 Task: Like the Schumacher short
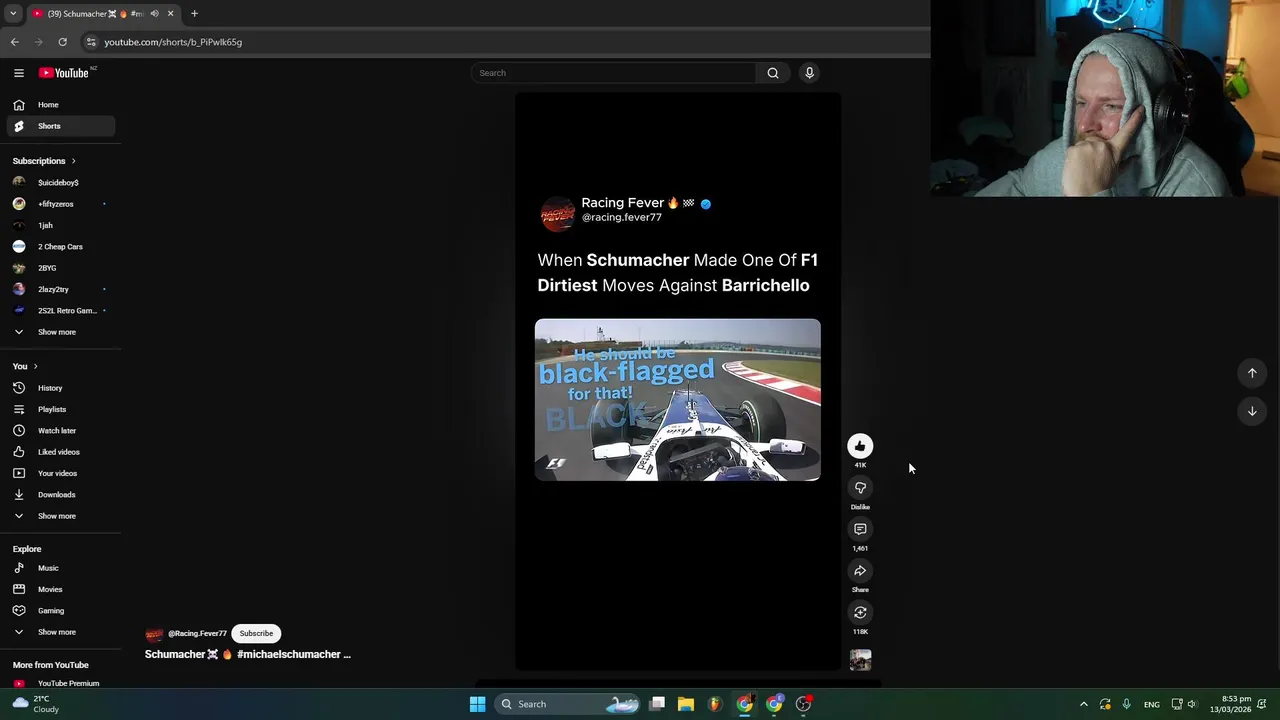pos(860,446)
